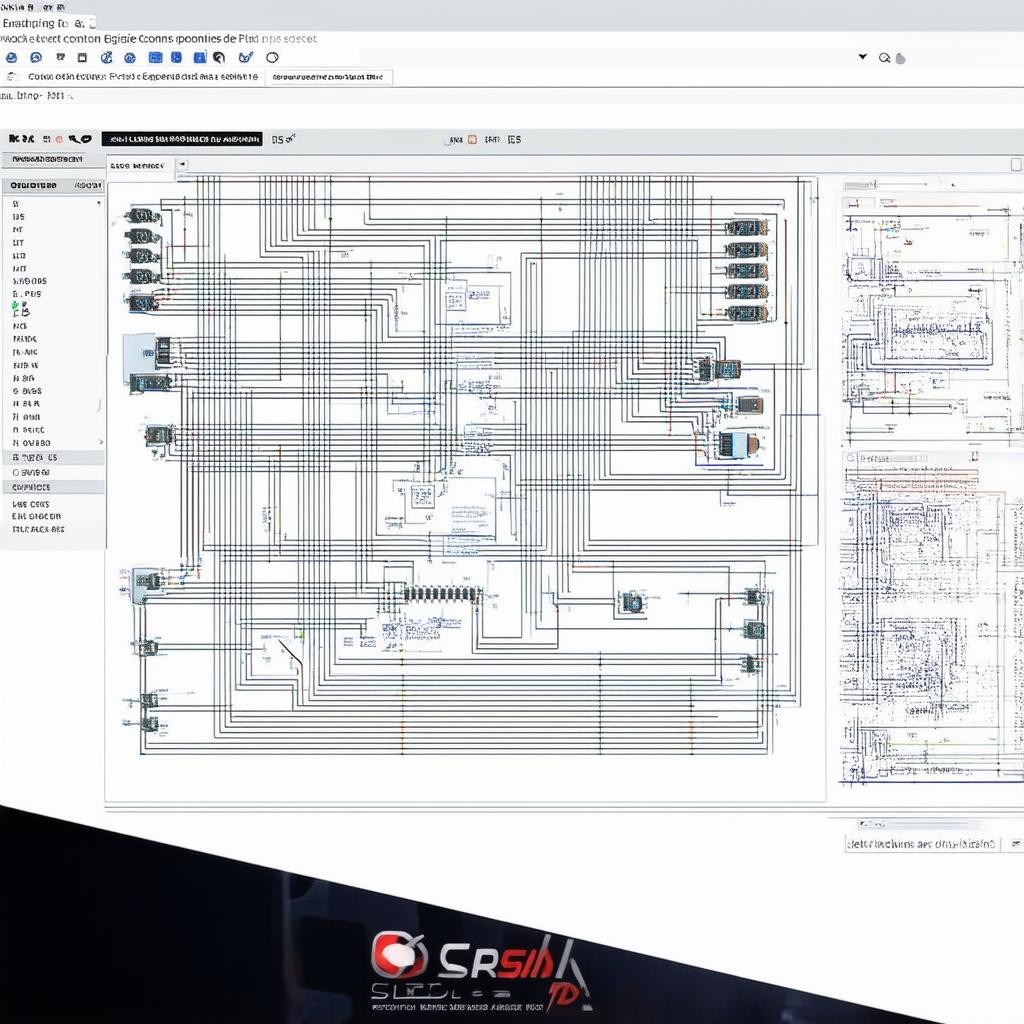
Task: Select the schematic tab above the diagram
Action: coord(138,166)
